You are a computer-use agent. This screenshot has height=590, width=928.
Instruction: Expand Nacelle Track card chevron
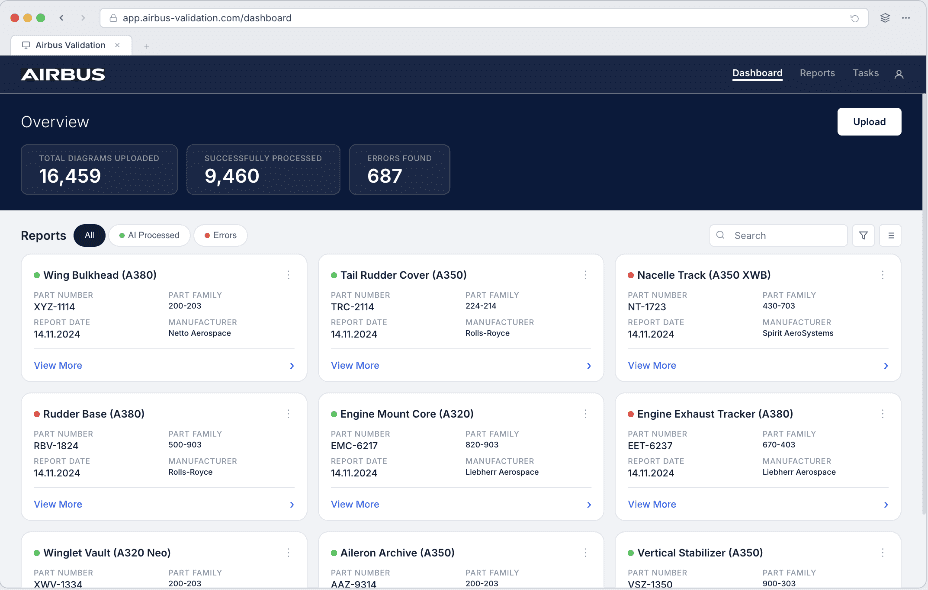[886, 366]
